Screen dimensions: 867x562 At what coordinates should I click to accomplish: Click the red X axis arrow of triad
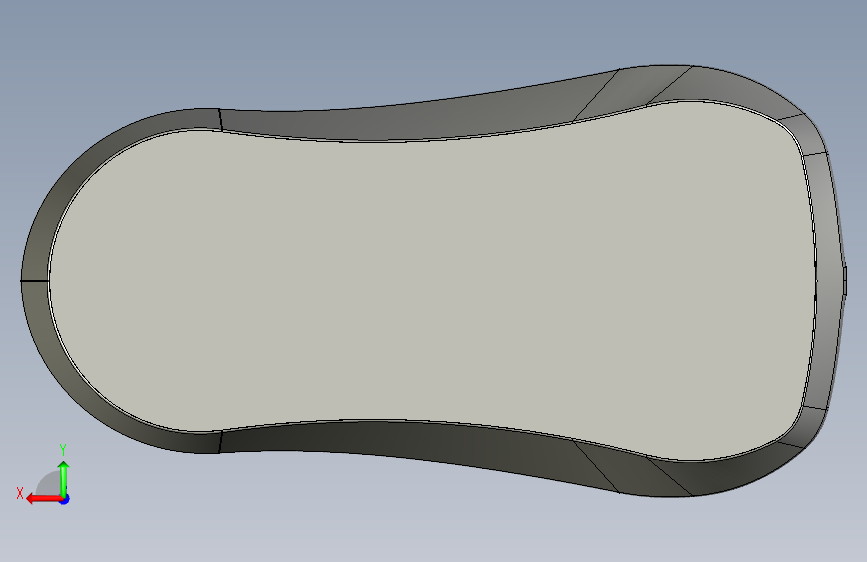tap(44, 499)
